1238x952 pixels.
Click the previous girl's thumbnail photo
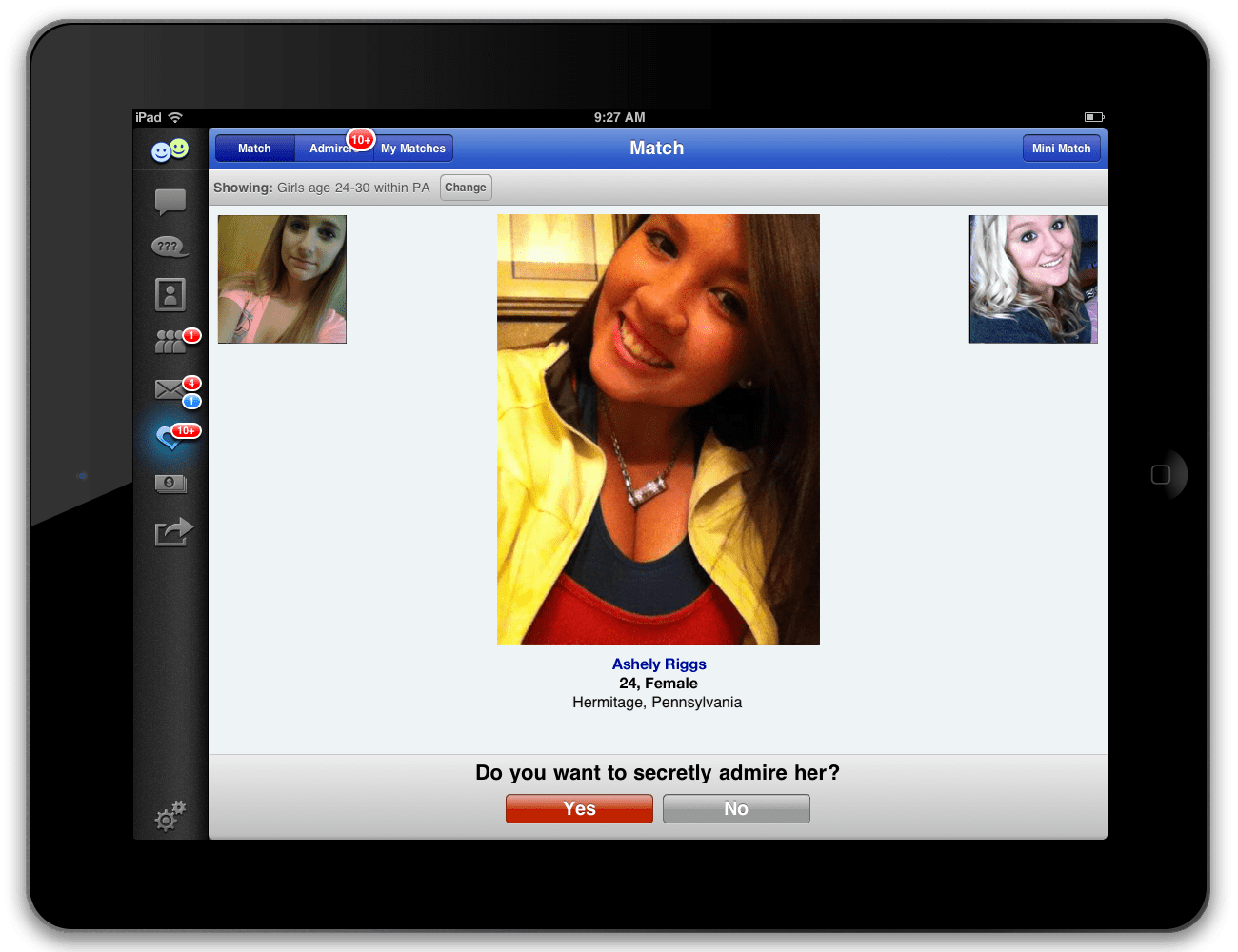(282, 279)
